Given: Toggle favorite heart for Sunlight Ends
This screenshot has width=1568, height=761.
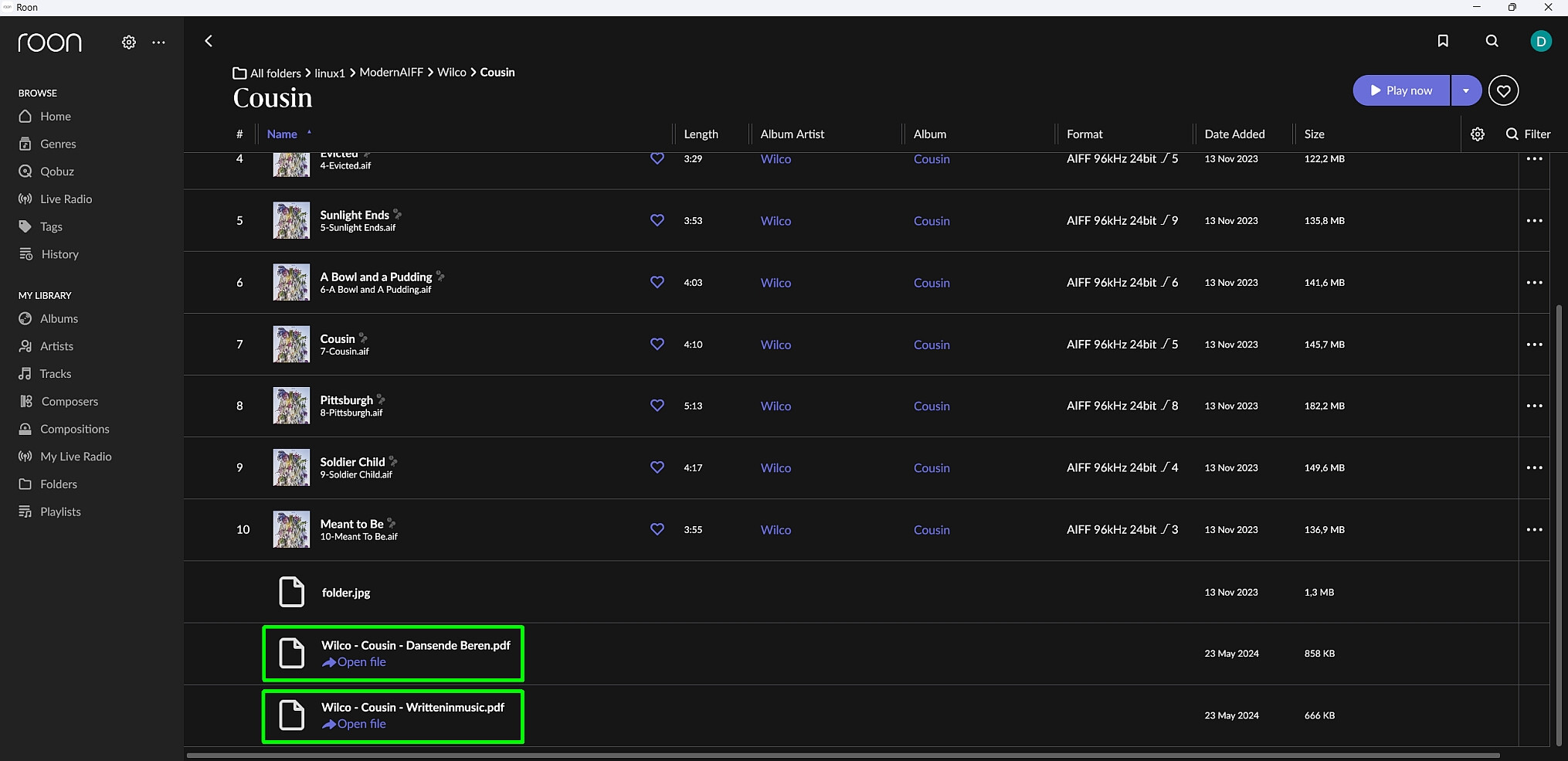Looking at the screenshot, I should point(657,220).
